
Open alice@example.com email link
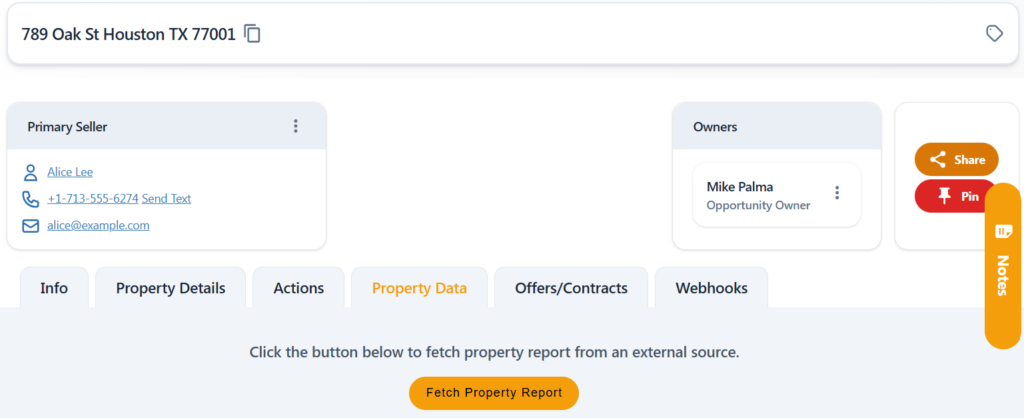point(98,225)
